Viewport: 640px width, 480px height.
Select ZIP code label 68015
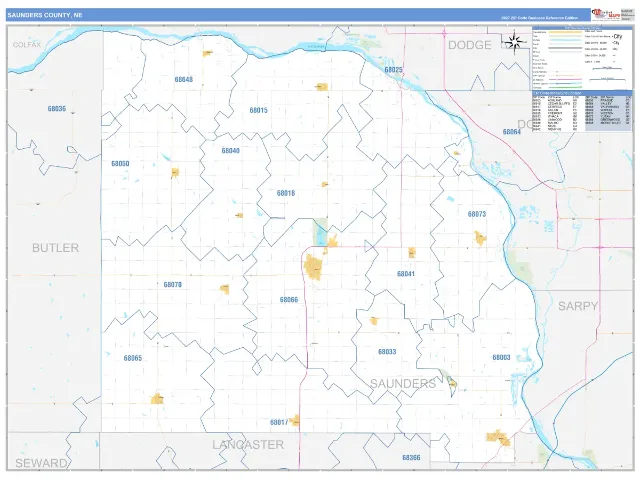(x=258, y=110)
